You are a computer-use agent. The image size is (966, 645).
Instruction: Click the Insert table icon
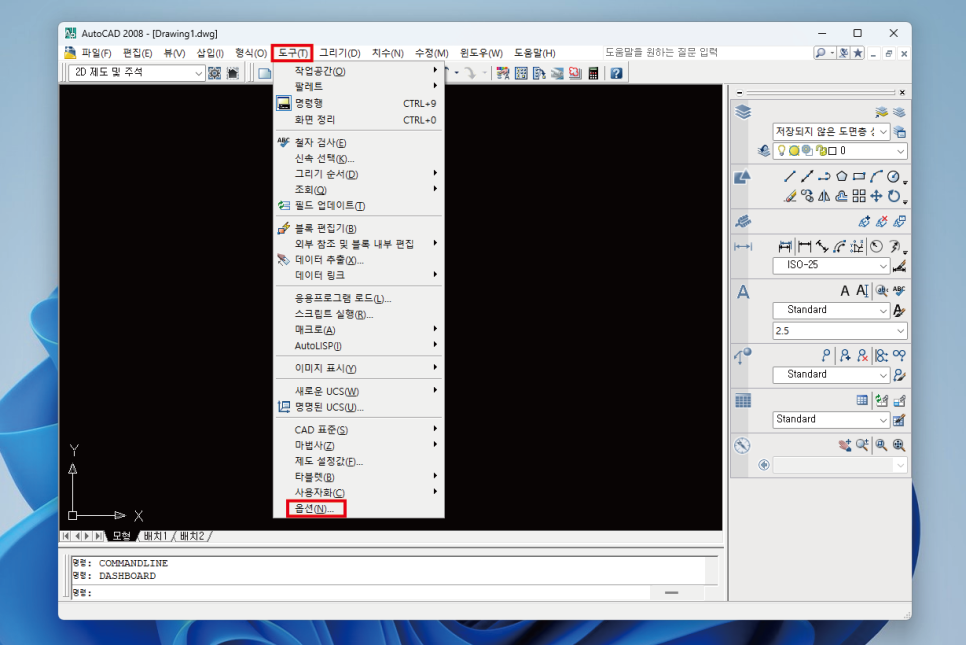[862, 400]
